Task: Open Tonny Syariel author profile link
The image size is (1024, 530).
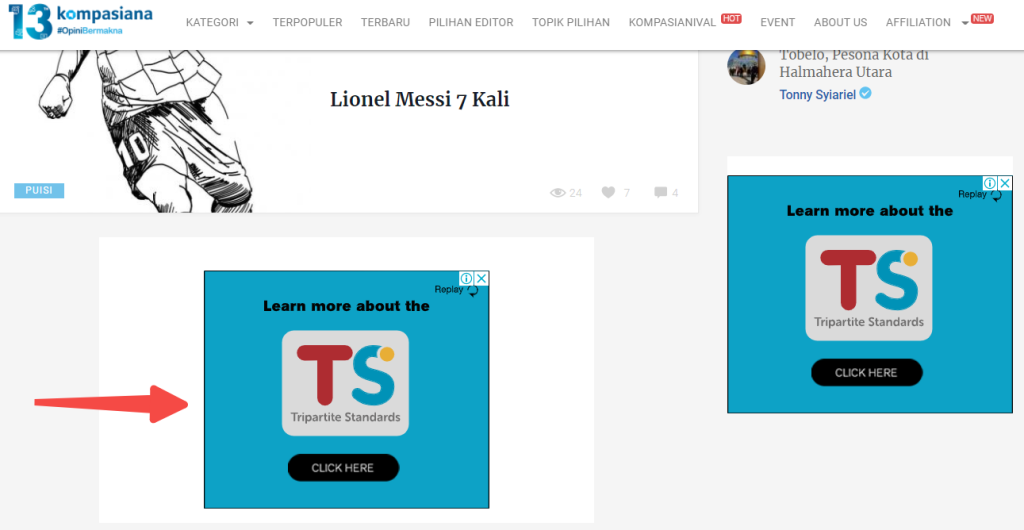Action: (818, 95)
